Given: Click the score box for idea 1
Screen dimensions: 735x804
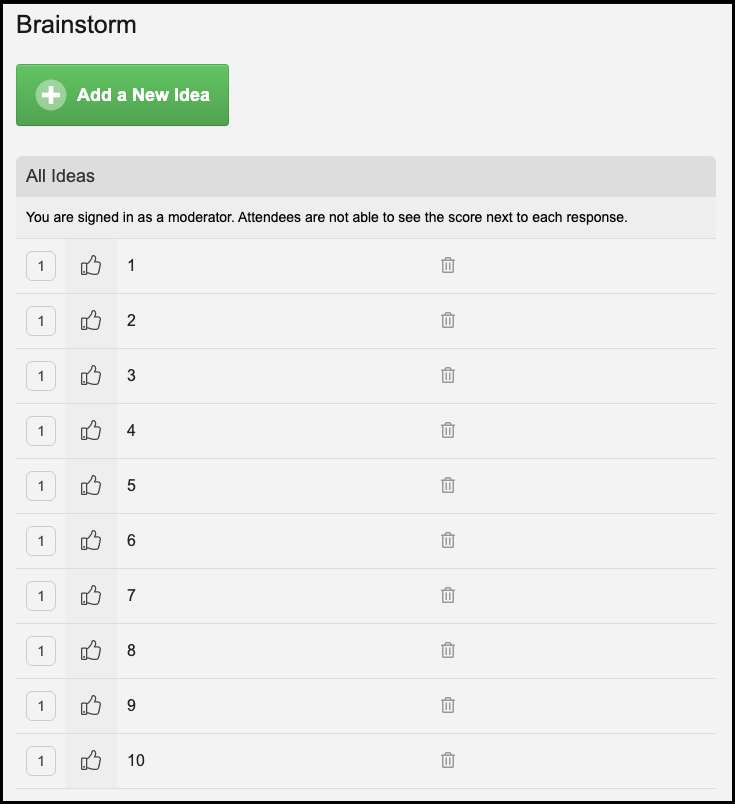Looking at the screenshot, I should [41, 266].
